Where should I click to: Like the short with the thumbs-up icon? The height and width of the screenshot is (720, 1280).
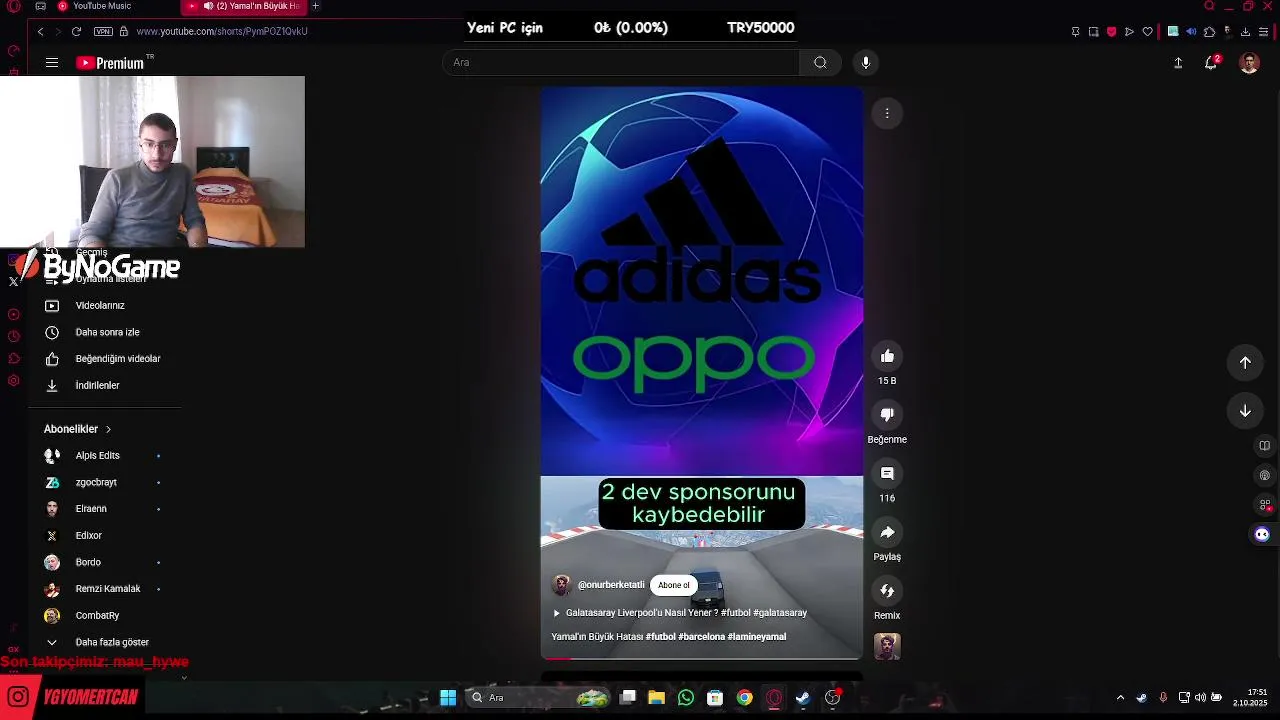click(x=887, y=356)
